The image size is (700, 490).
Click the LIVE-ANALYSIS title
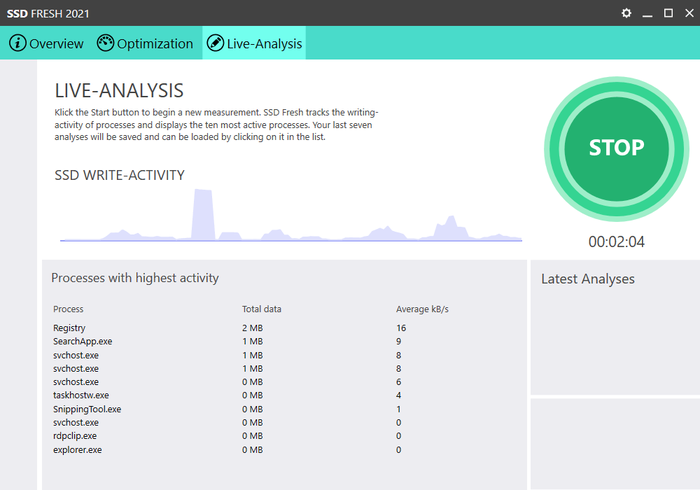(119, 91)
